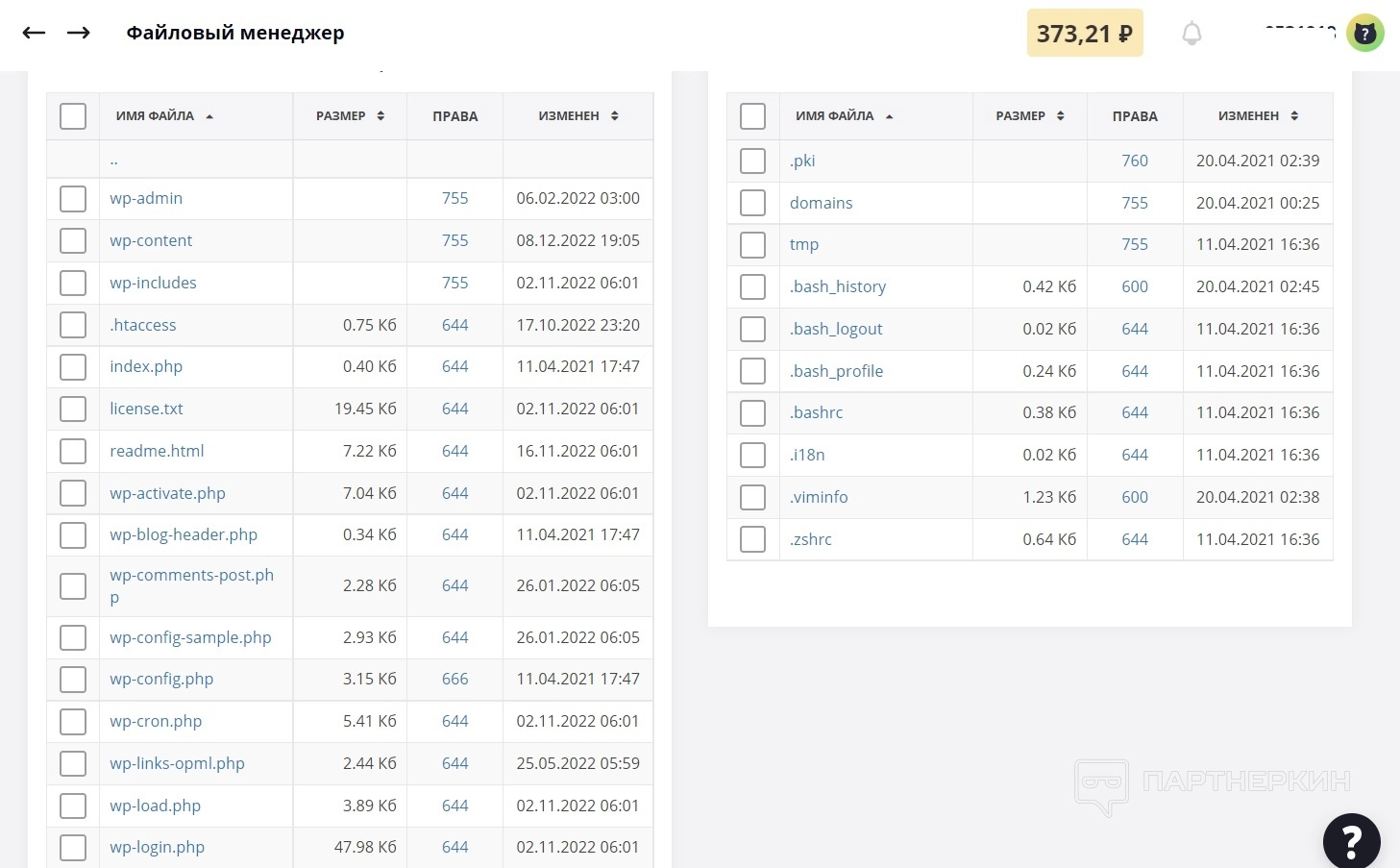
Task: Toggle the left panel select-all checkbox
Action: [73, 116]
